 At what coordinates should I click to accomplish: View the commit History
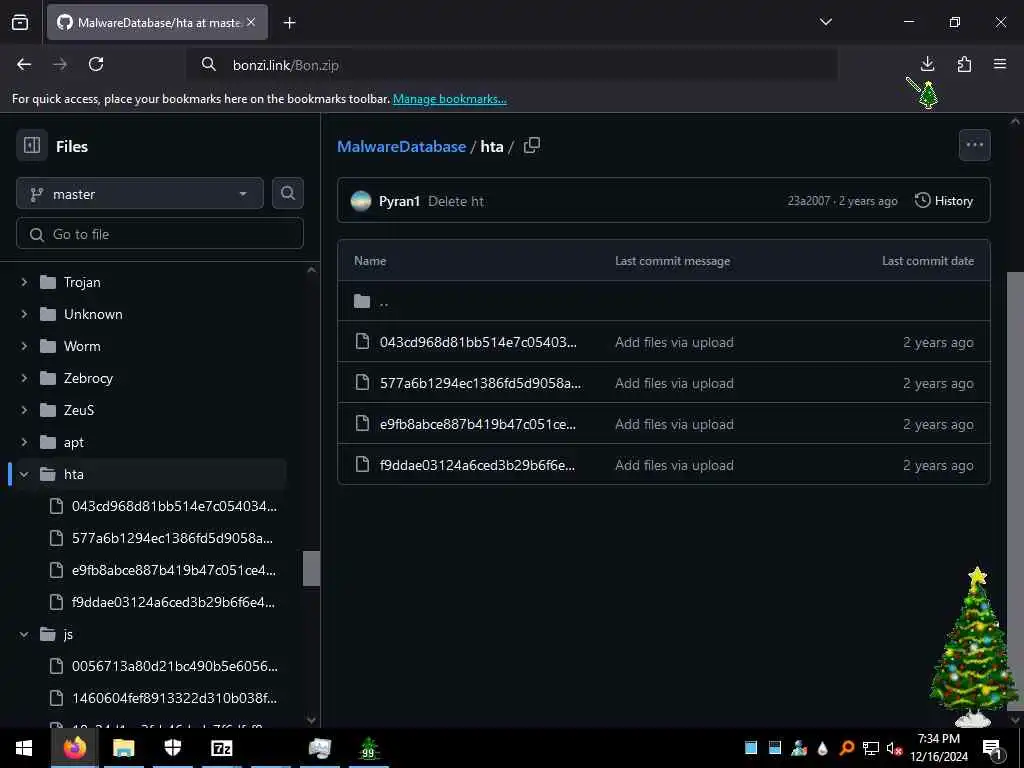click(944, 200)
